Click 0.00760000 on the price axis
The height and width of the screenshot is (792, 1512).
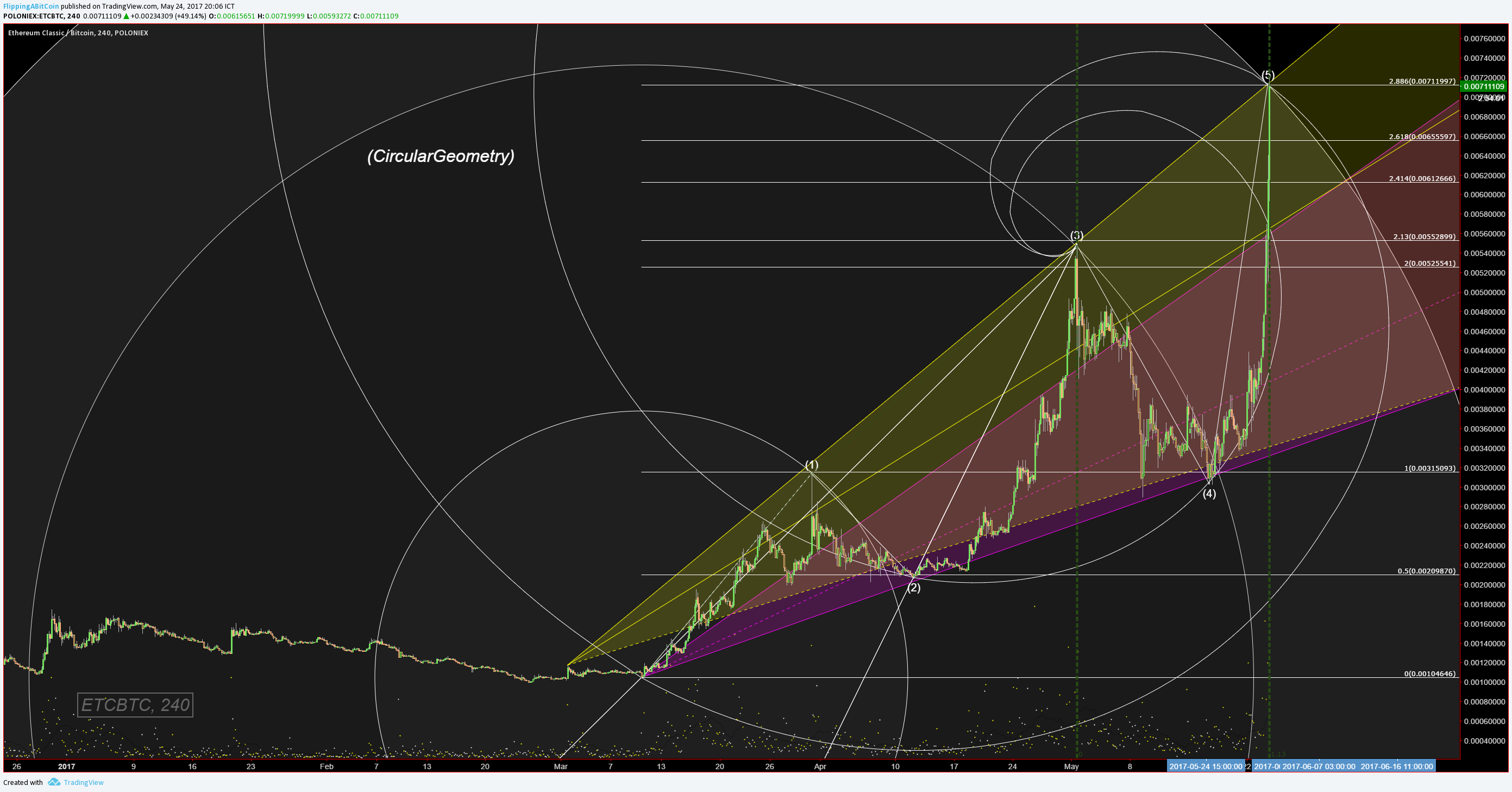(x=1484, y=39)
